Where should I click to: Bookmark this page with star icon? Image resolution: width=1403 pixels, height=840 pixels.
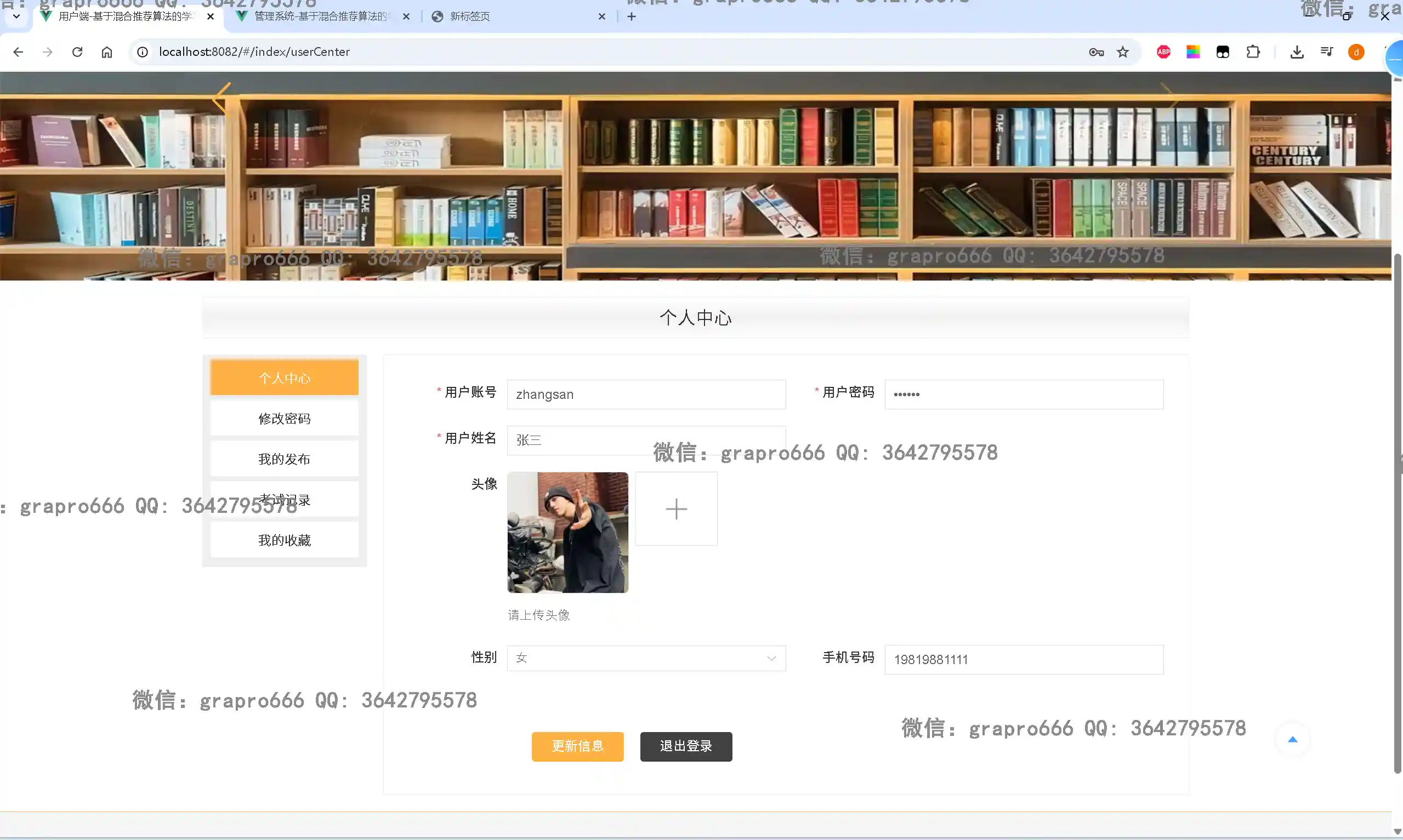(1123, 52)
